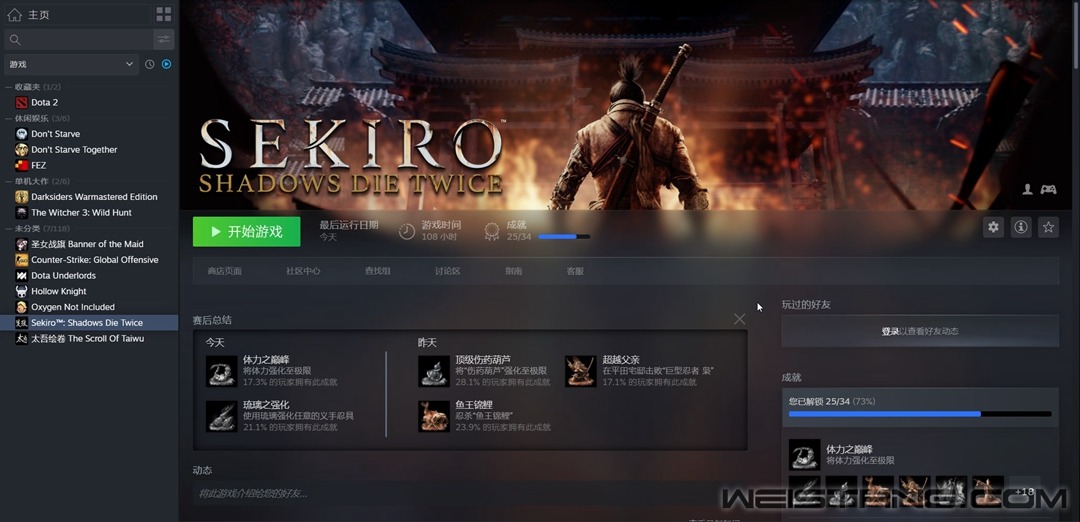
Task: Click the controller support icon on banner
Action: pyautogui.click(x=1048, y=189)
